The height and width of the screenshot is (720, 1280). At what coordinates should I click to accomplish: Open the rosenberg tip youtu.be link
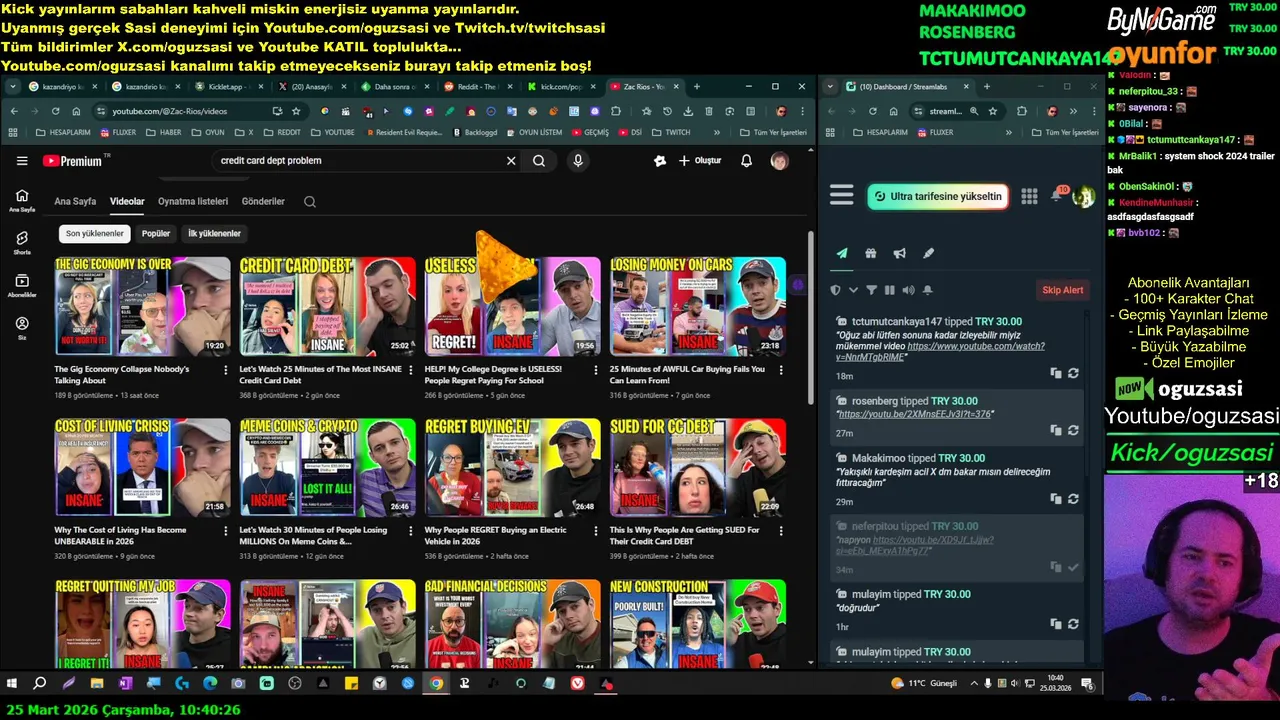pos(914,414)
